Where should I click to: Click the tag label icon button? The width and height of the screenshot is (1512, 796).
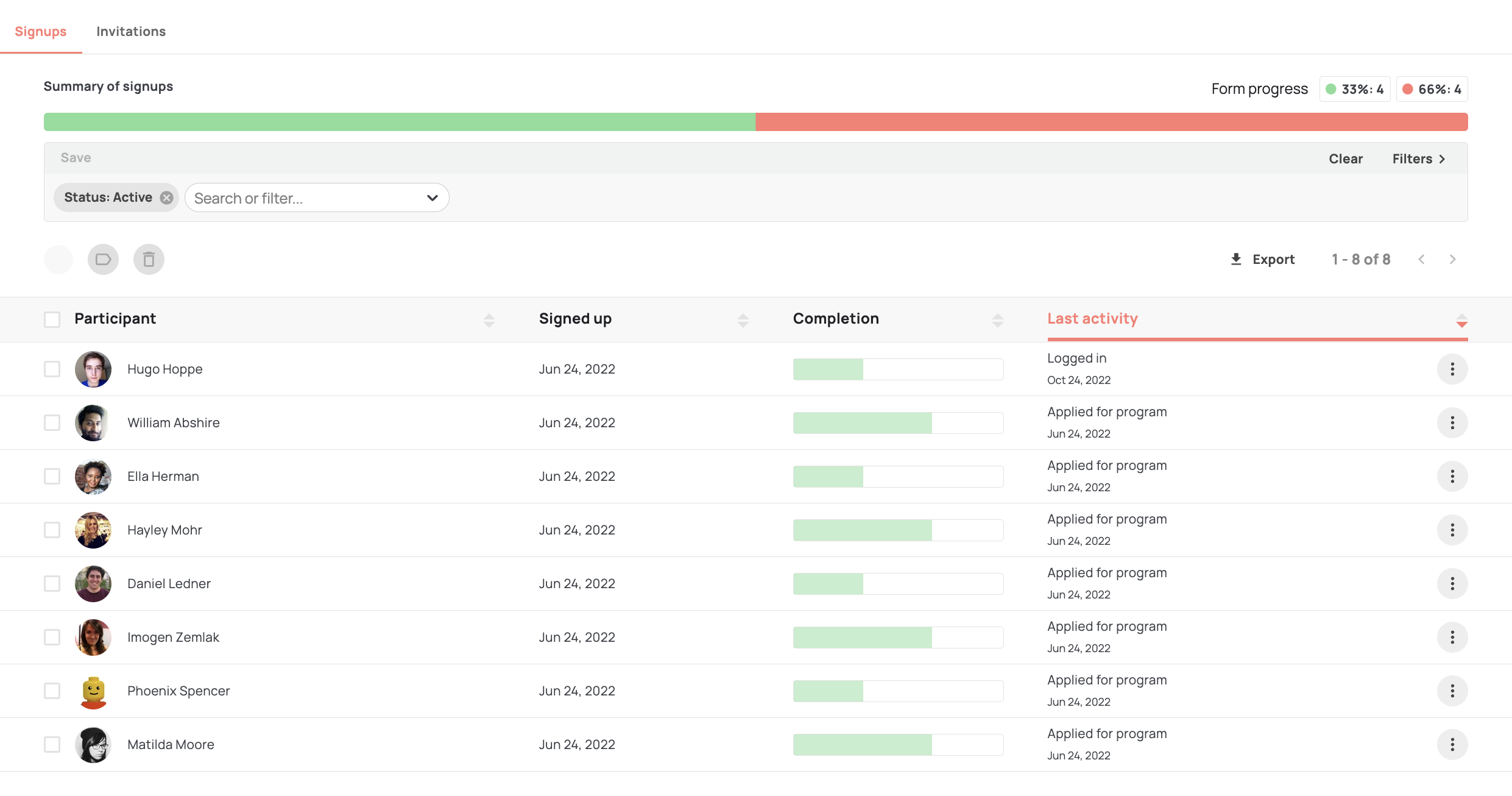click(x=103, y=260)
